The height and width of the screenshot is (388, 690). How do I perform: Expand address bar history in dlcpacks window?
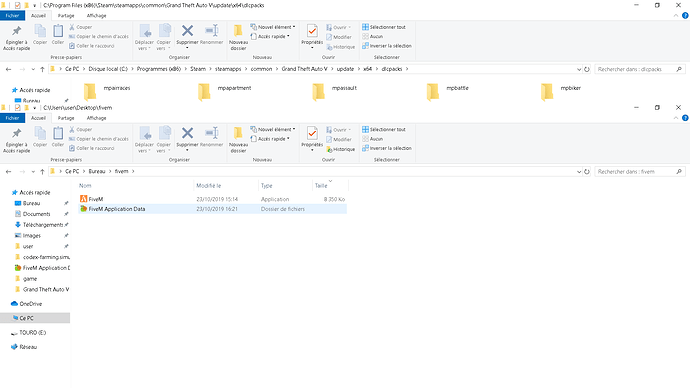(579, 69)
